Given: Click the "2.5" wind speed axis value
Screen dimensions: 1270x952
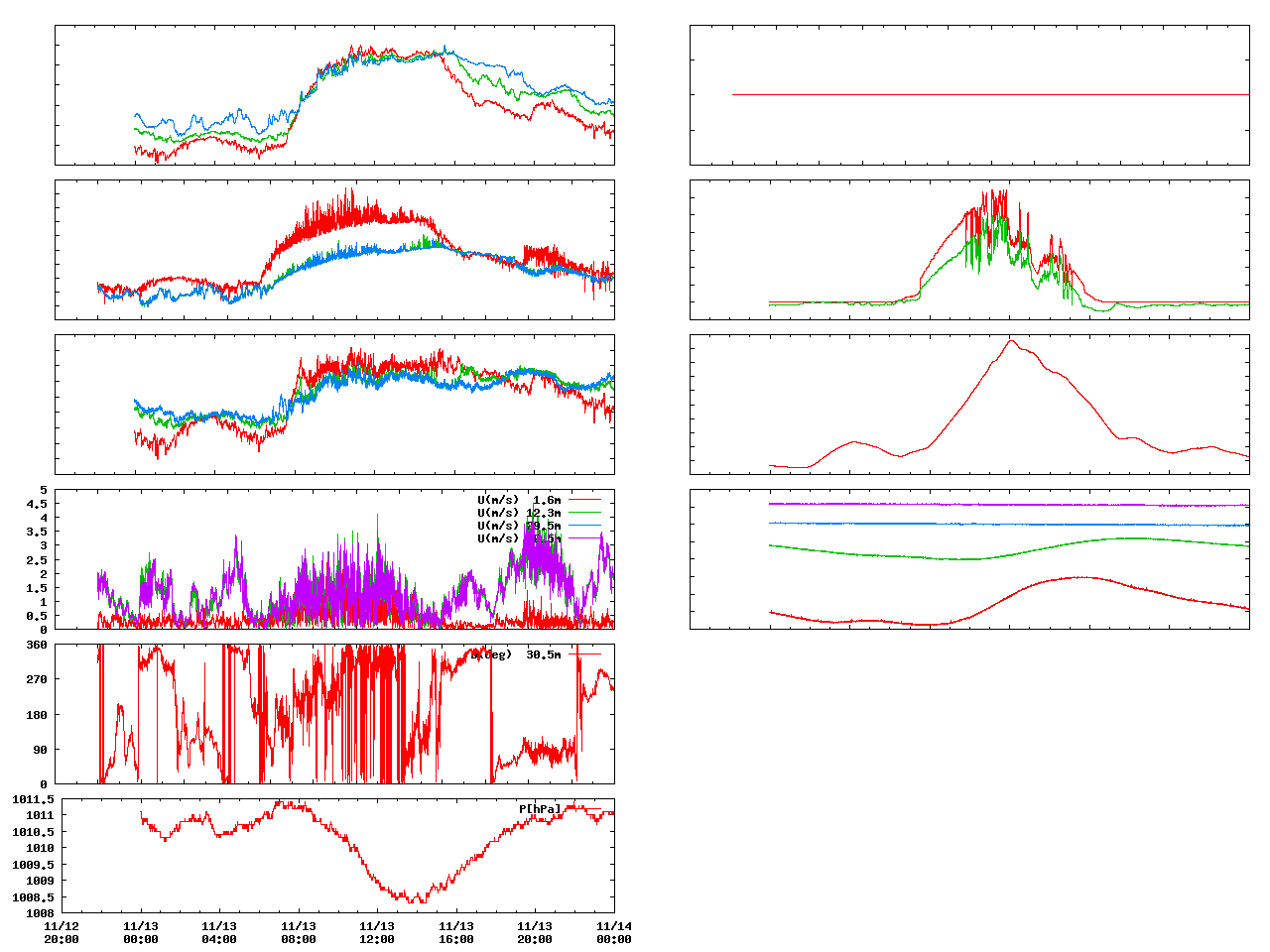Looking at the screenshot, I should click(37, 560).
